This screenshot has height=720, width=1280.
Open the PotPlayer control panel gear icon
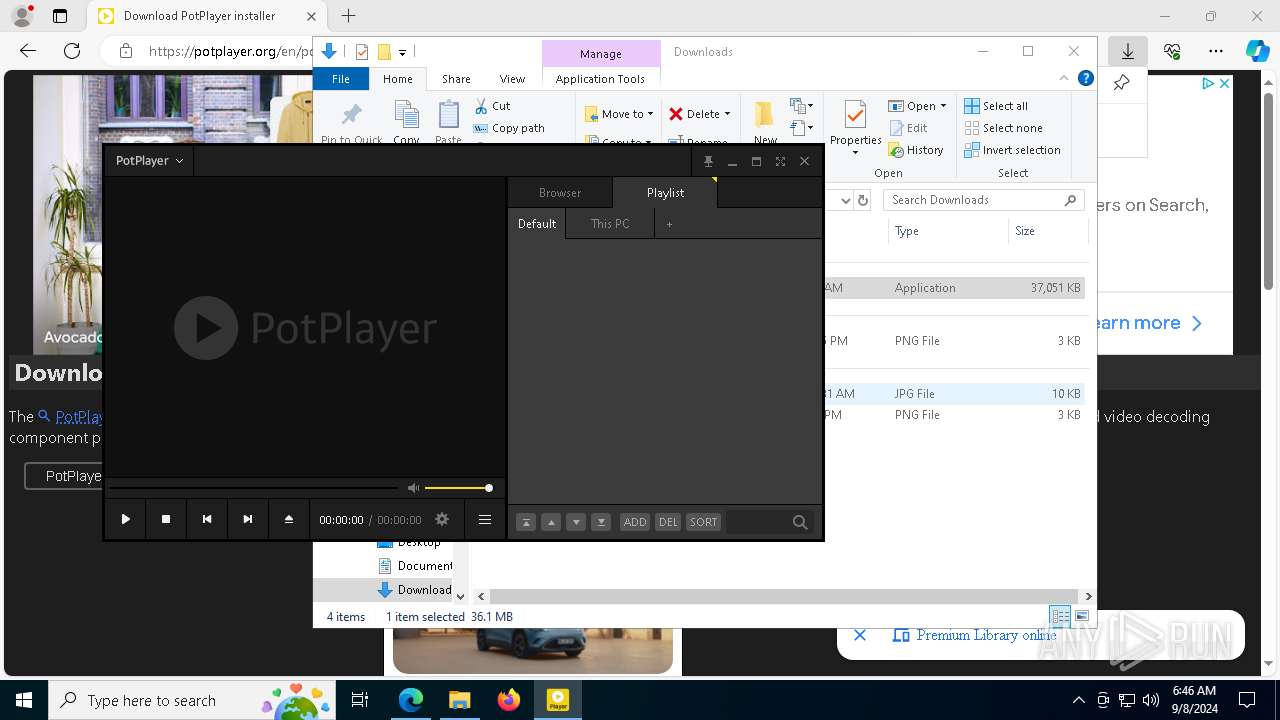click(442, 519)
